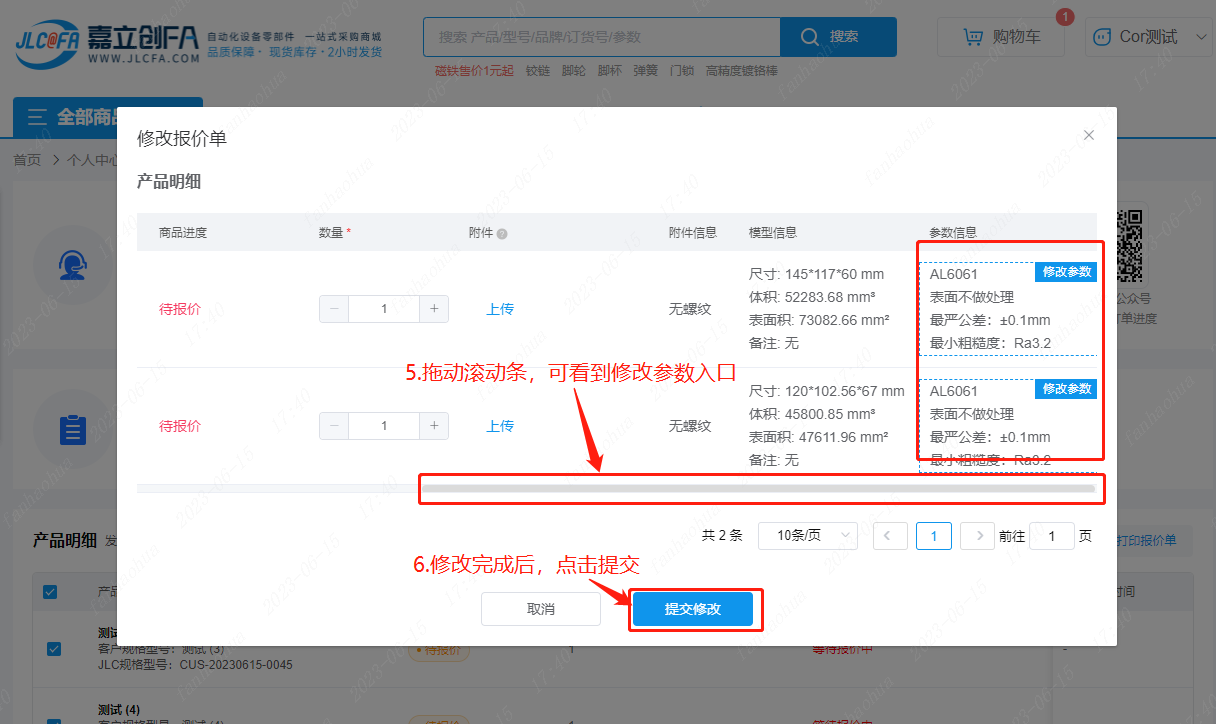Click the minus stepper in second row
The width and height of the screenshot is (1216, 724).
click(334, 426)
